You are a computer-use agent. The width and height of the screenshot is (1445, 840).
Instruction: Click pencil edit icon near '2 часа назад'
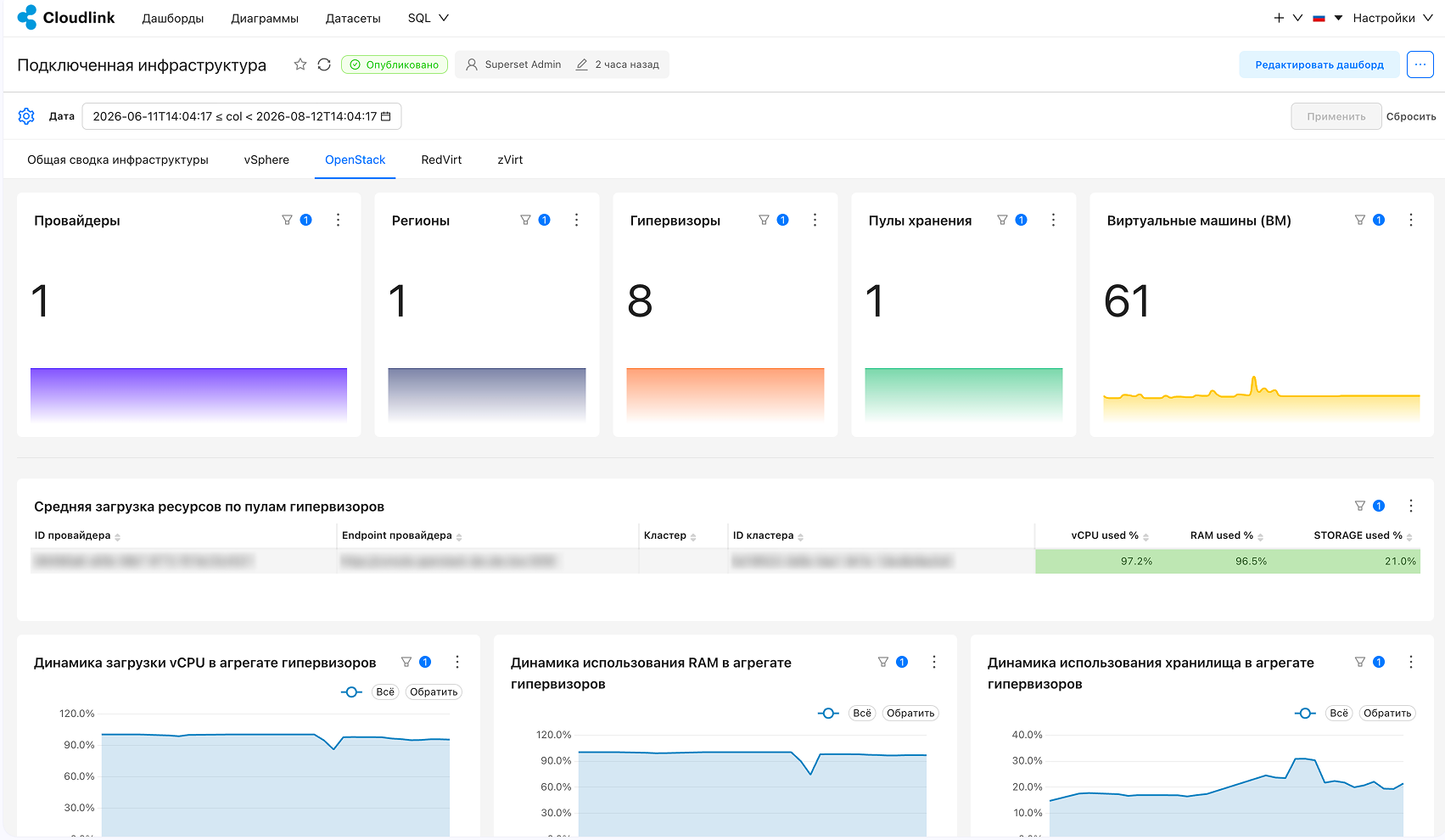point(581,64)
